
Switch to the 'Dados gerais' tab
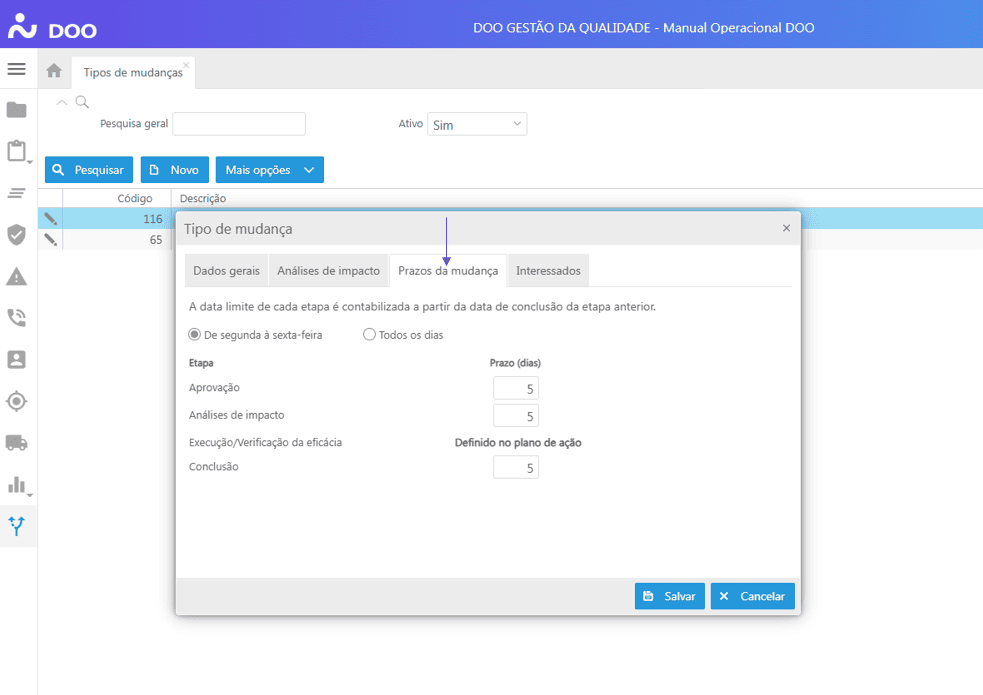[226, 271]
